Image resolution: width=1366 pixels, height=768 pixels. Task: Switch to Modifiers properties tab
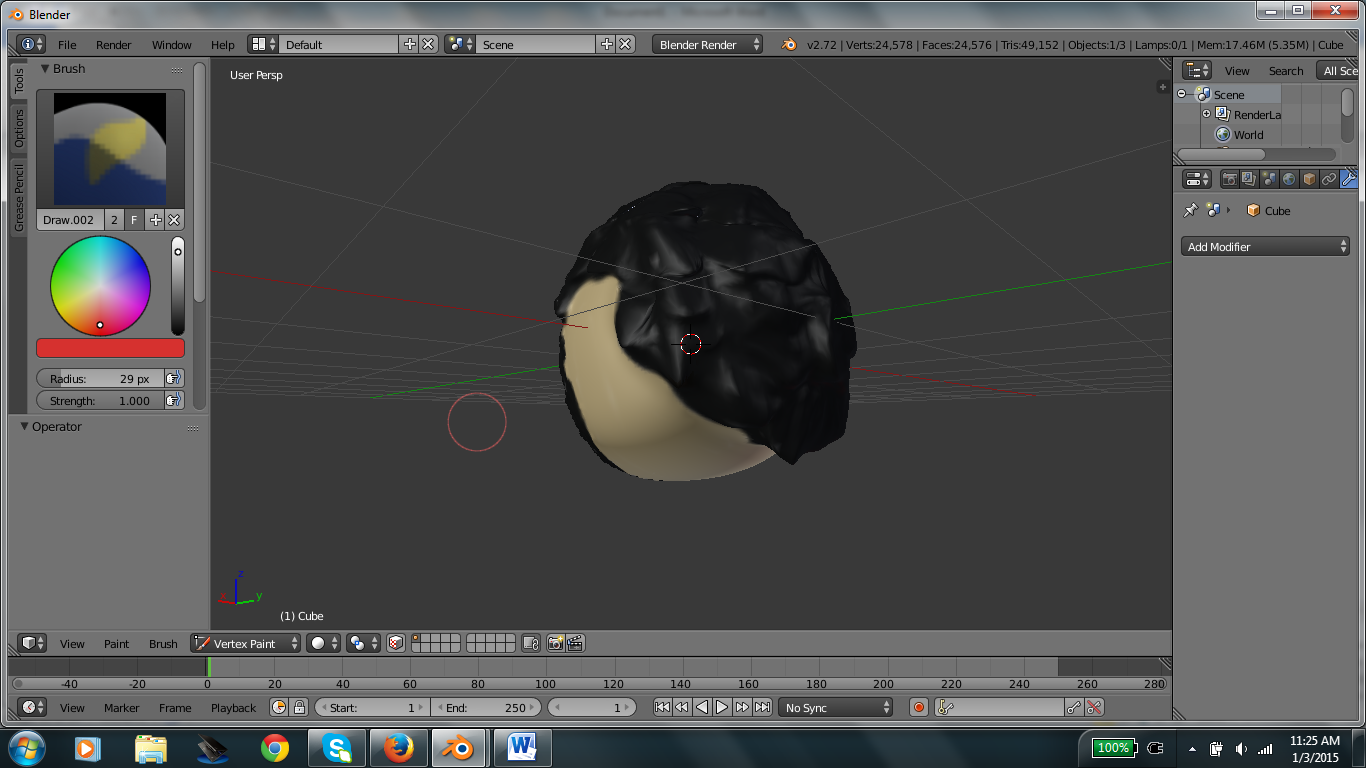[1348, 179]
